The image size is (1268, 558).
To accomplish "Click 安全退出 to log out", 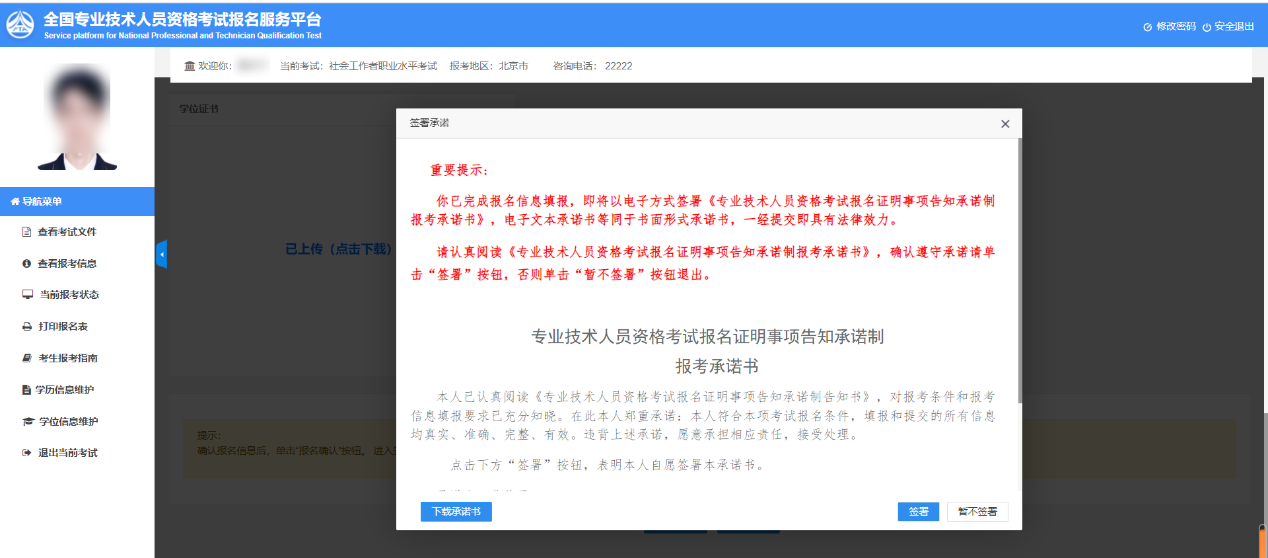I will tap(1228, 26).
